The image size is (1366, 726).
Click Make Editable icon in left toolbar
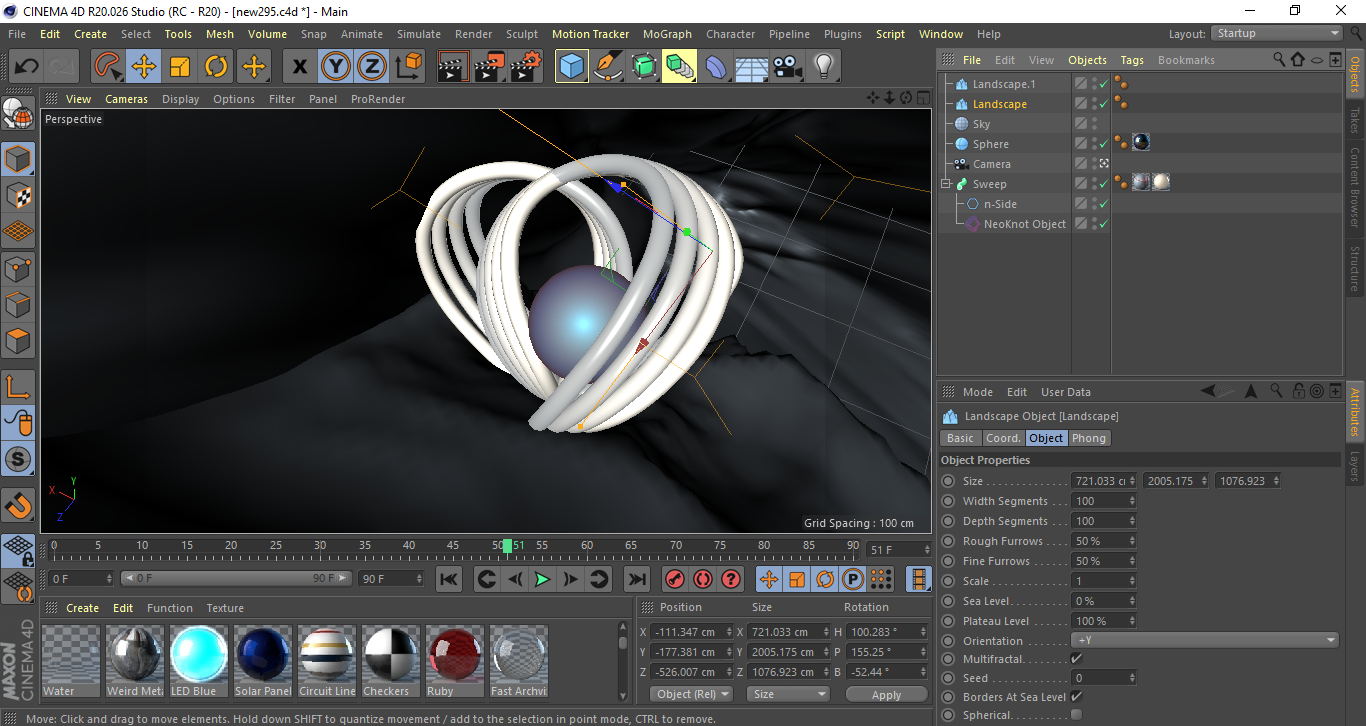(x=18, y=114)
